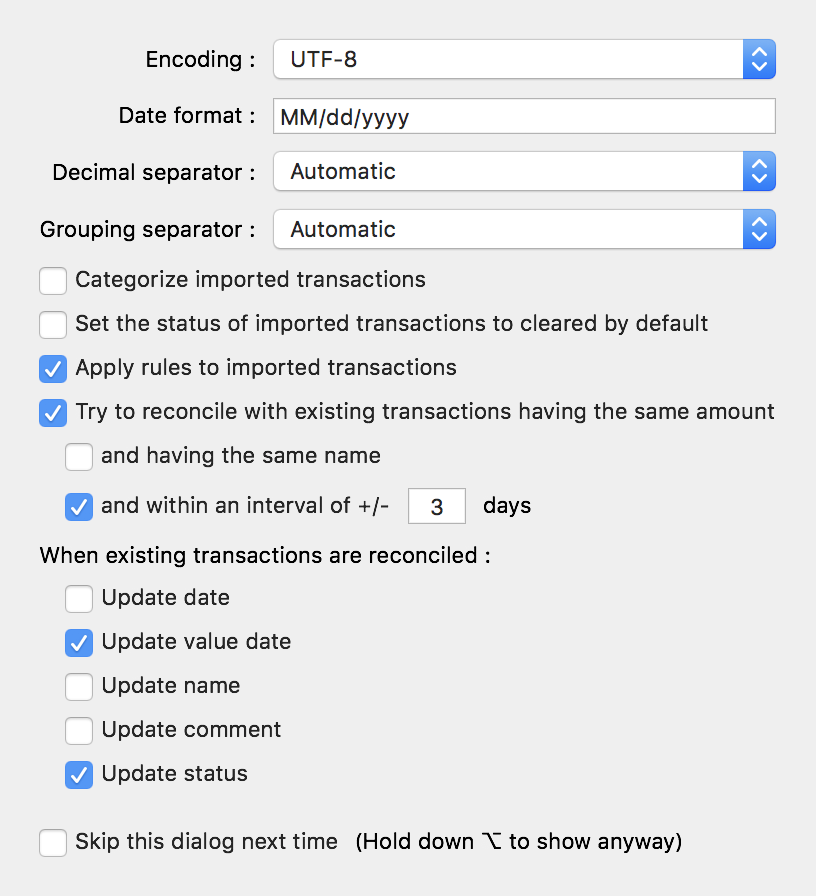Uncheck the Update value date option

pyautogui.click(x=79, y=643)
